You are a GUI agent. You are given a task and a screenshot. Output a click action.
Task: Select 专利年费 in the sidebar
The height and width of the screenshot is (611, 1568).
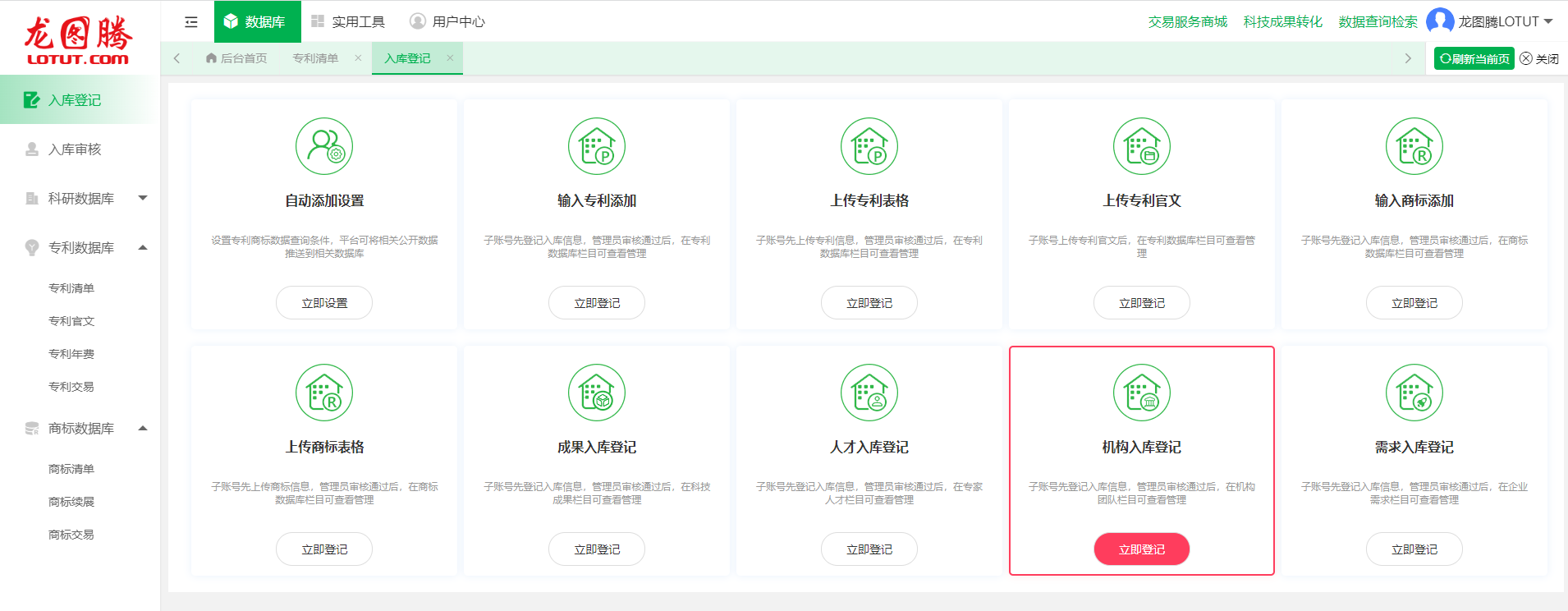tap(71, 354)
